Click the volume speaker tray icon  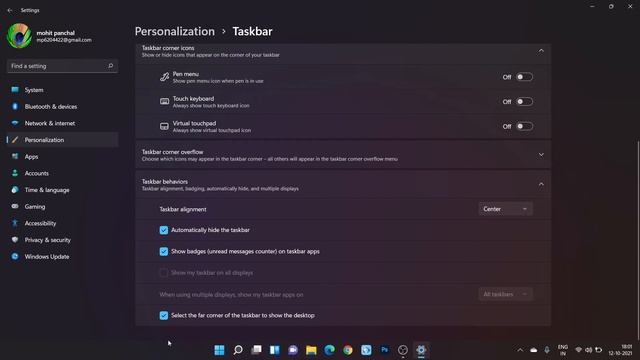click(x=589, y=350)
